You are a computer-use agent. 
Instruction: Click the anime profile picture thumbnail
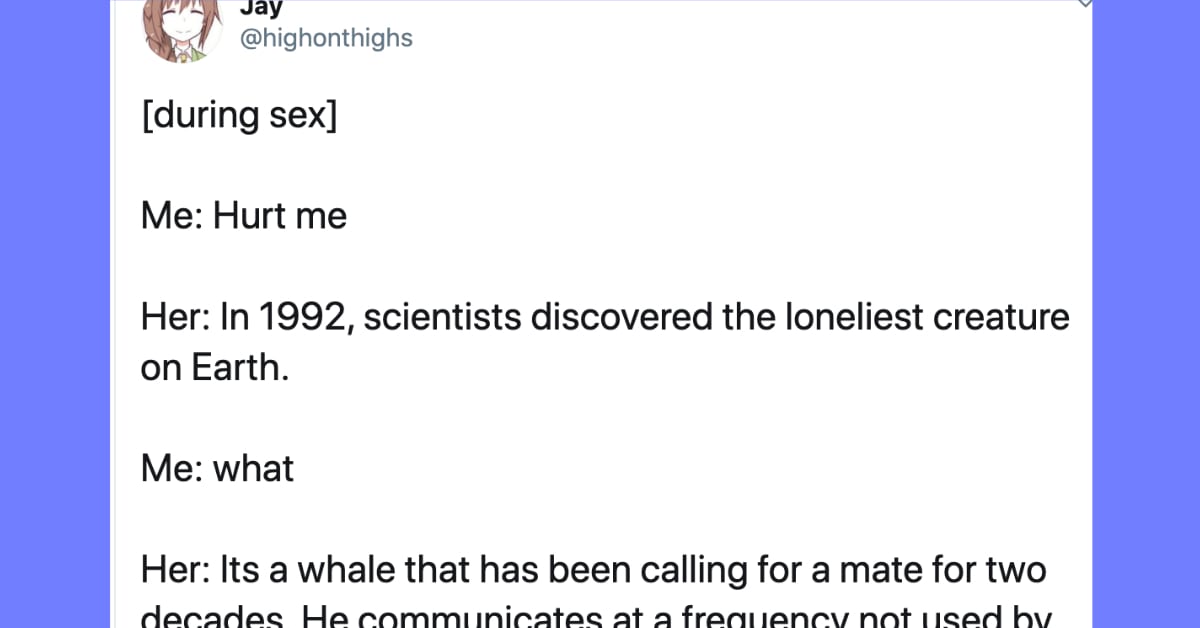coord(183,30)
